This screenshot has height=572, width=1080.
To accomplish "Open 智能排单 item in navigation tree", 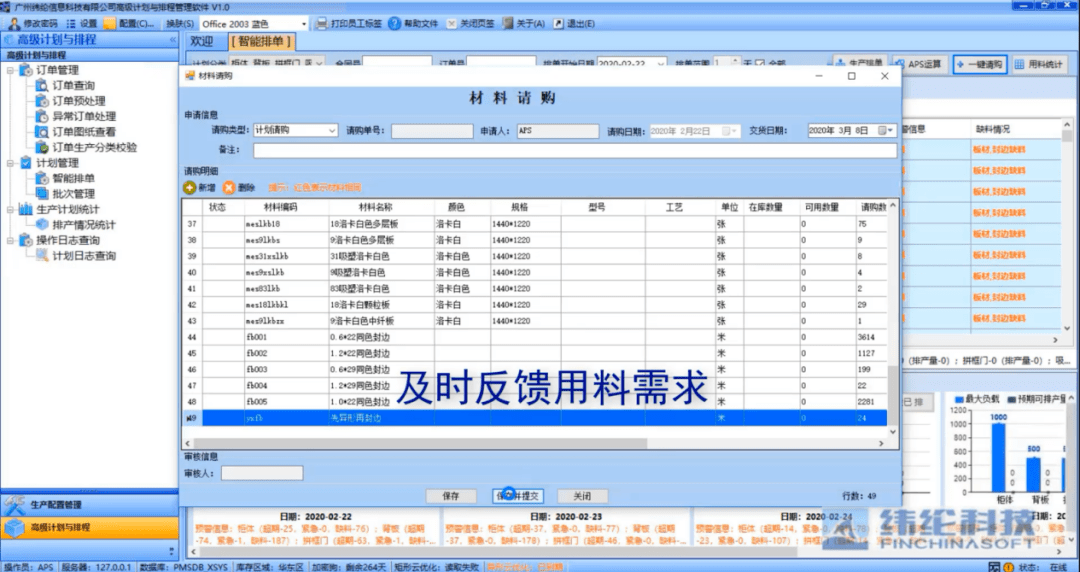I will (74, 178).
